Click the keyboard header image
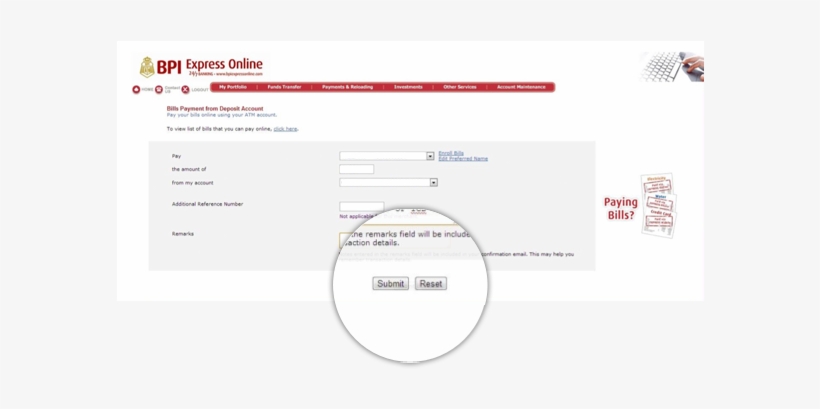 tap(671, 67)
